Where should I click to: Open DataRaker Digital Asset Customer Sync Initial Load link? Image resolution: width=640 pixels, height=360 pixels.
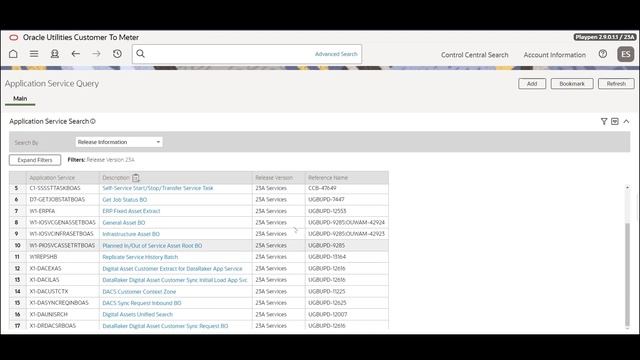[175, 280]
